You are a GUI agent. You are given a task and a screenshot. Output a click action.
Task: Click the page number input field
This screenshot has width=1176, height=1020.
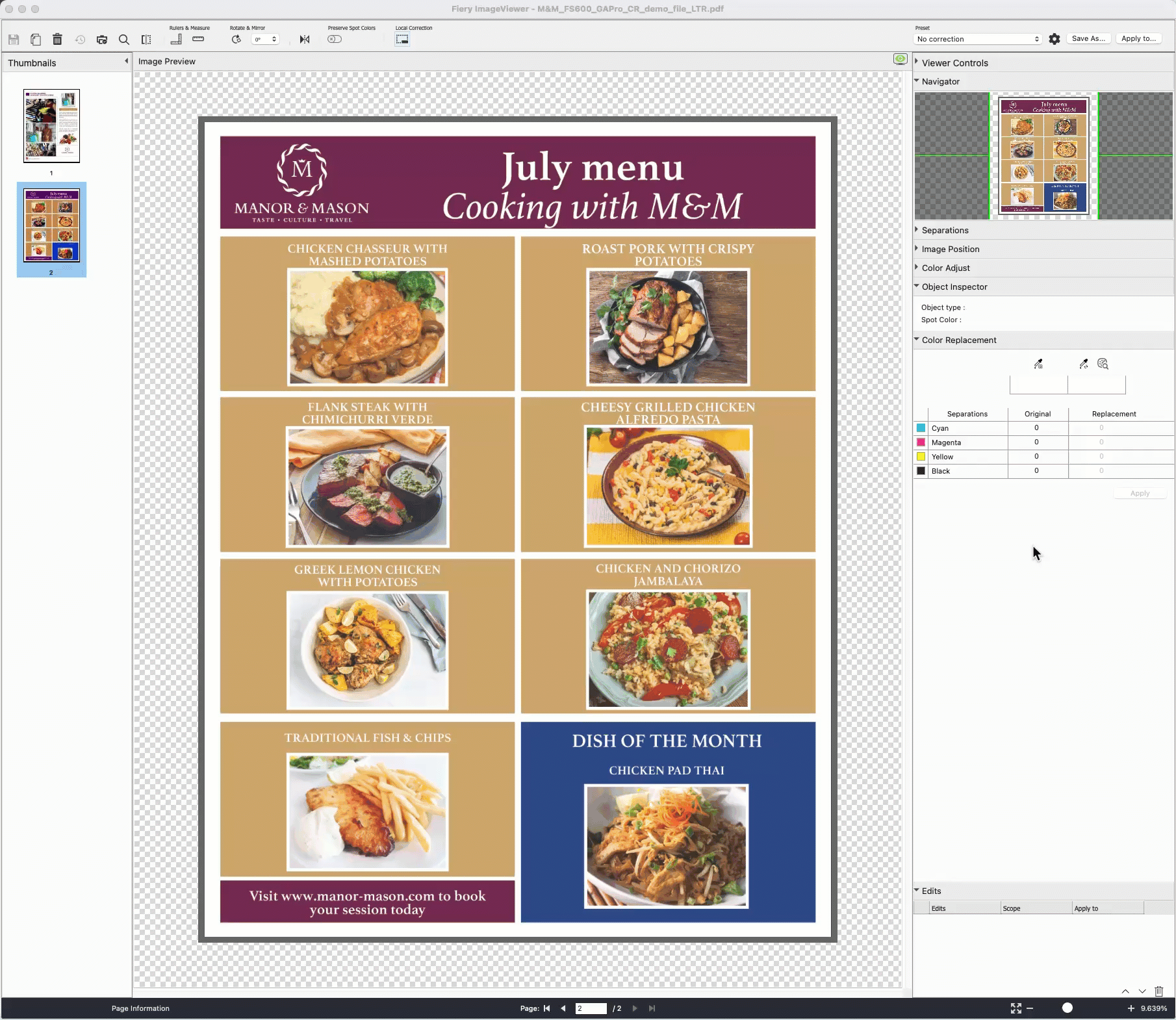click(x=591, y=1008)
